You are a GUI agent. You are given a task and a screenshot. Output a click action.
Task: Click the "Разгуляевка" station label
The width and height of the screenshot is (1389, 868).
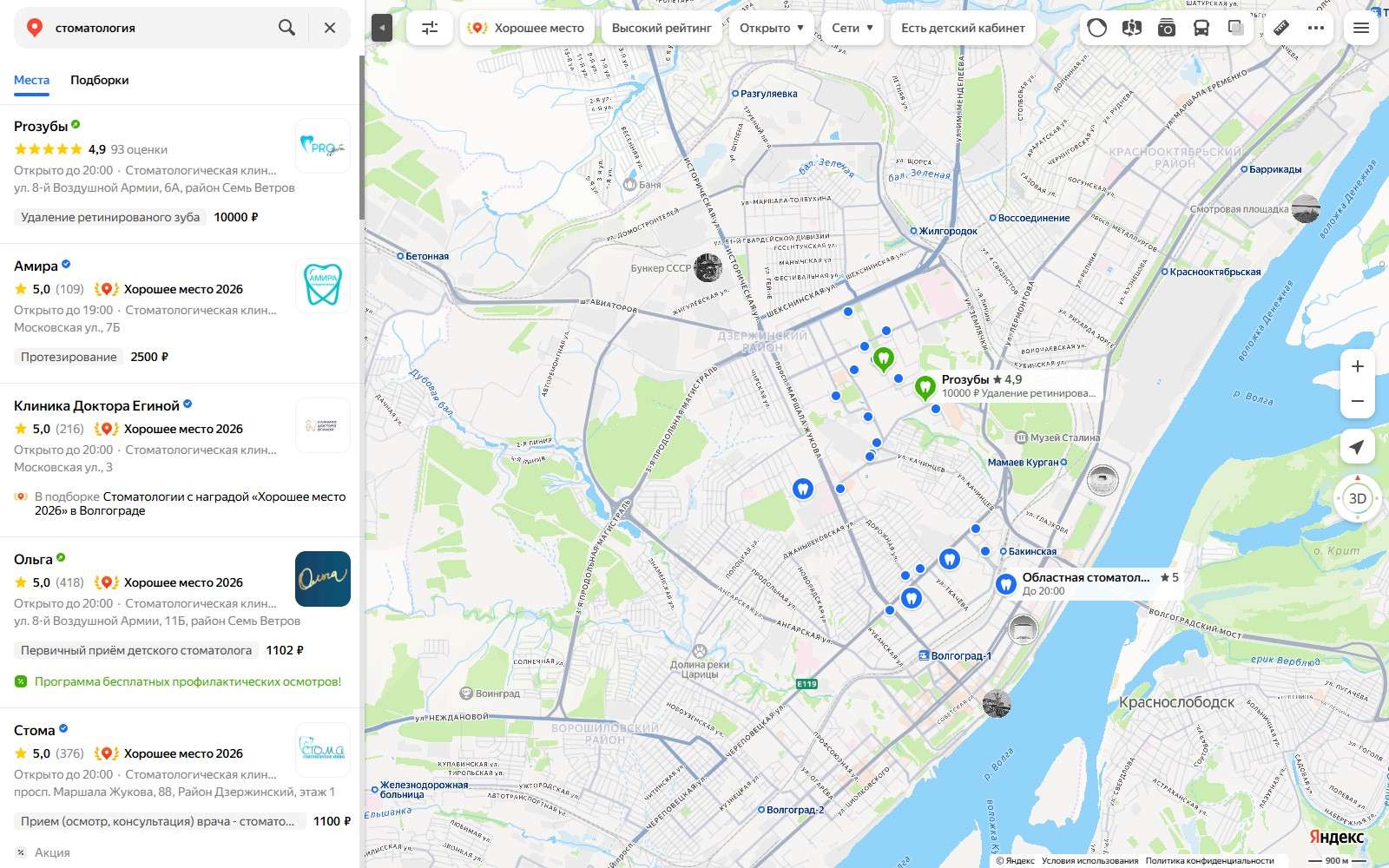click(768, 94)
